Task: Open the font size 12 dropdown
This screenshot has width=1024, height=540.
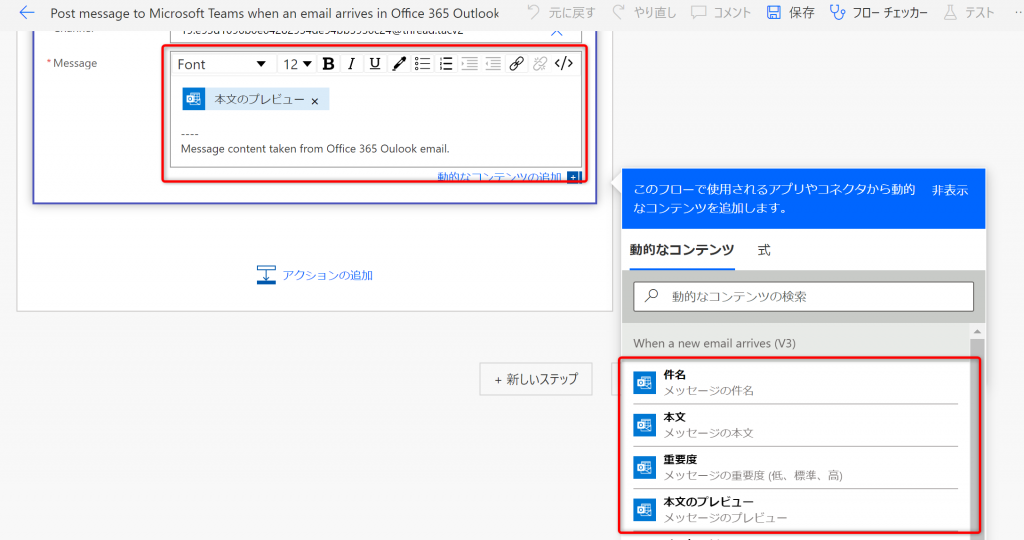Action: 297,64
